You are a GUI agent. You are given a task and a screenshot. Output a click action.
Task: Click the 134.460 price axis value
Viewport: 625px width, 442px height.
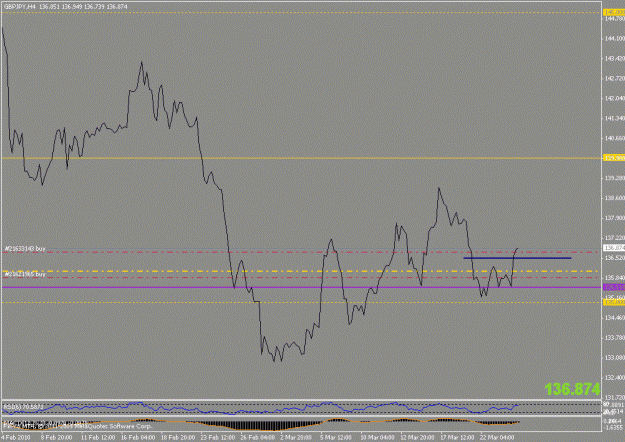[x=615, y=317]
